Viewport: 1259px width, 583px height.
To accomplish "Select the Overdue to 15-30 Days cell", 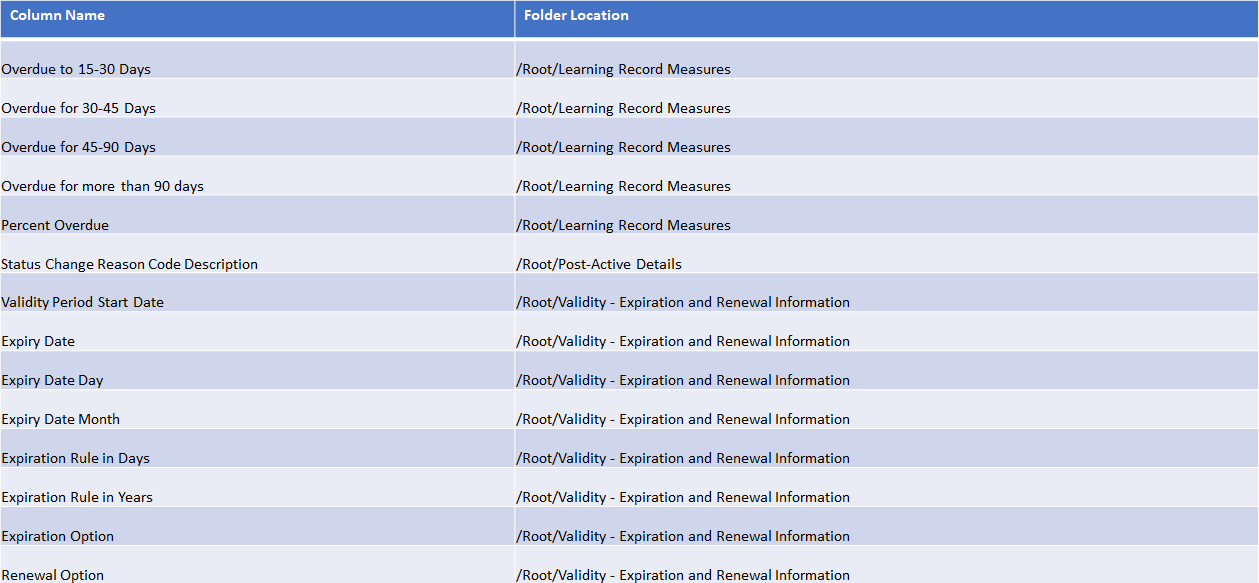I will 76,69.
